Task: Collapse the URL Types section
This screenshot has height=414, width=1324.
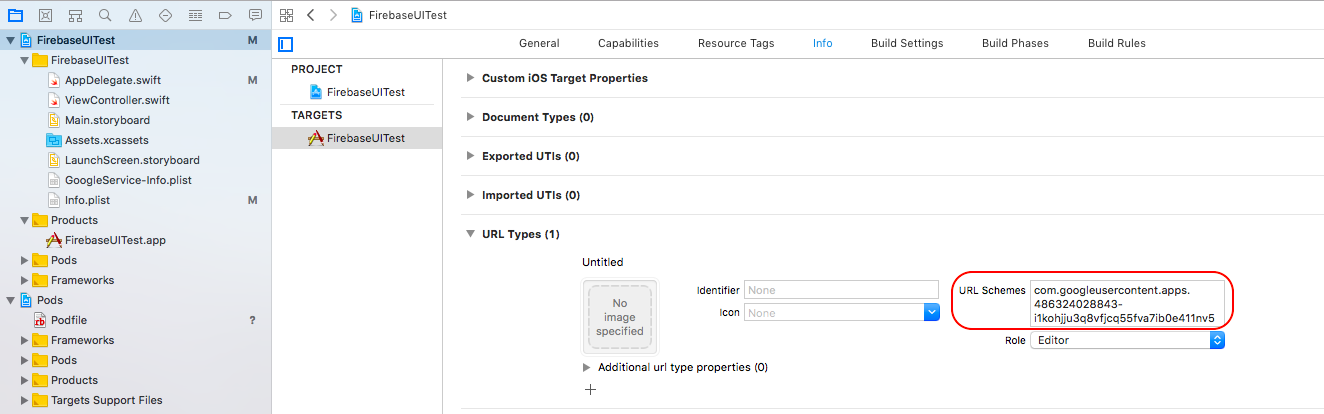Action: pos(471,234)
